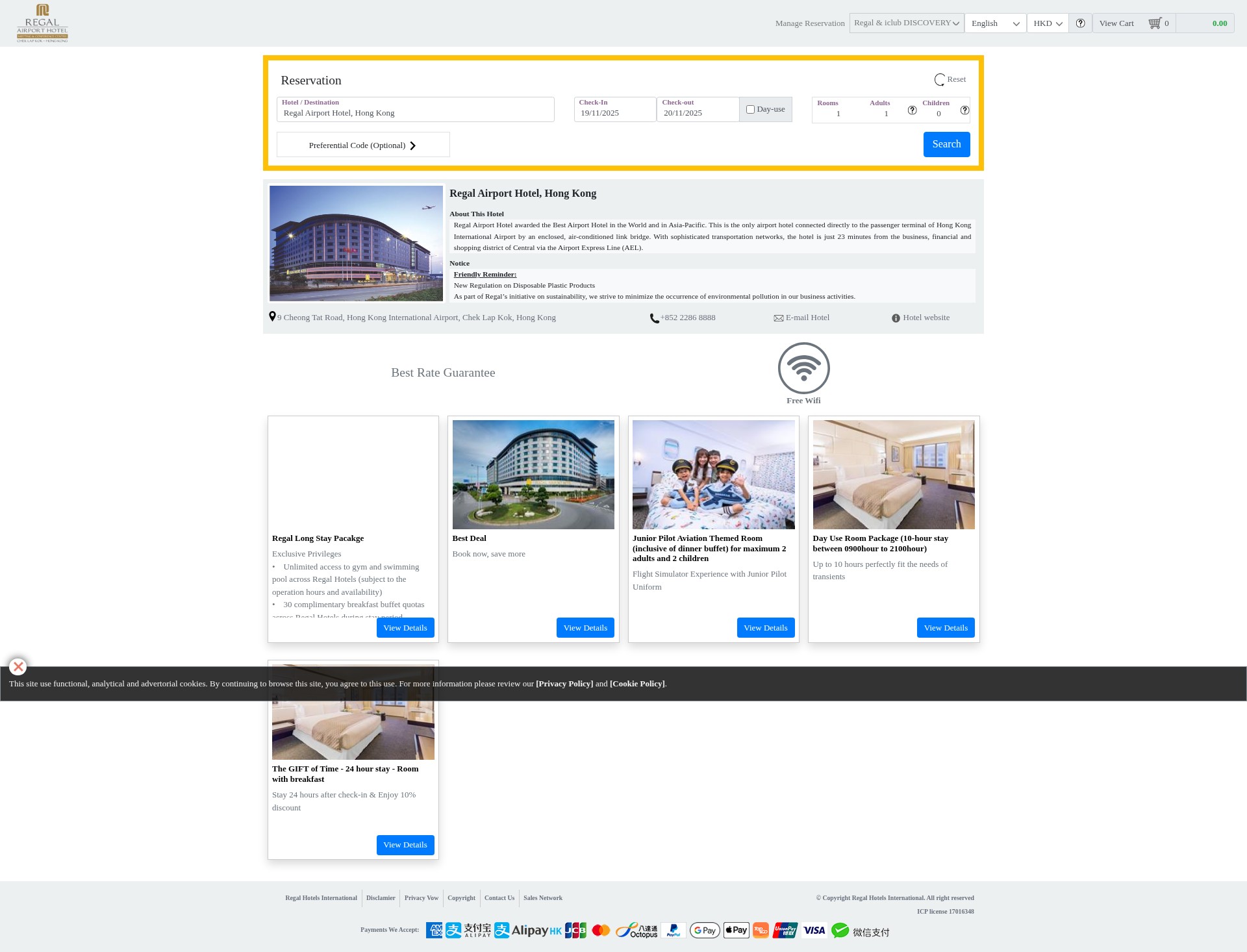Viewport: 1247px width, 952px height.
Task: Open the [Cookie Policy] link
Action: point(637,684)
